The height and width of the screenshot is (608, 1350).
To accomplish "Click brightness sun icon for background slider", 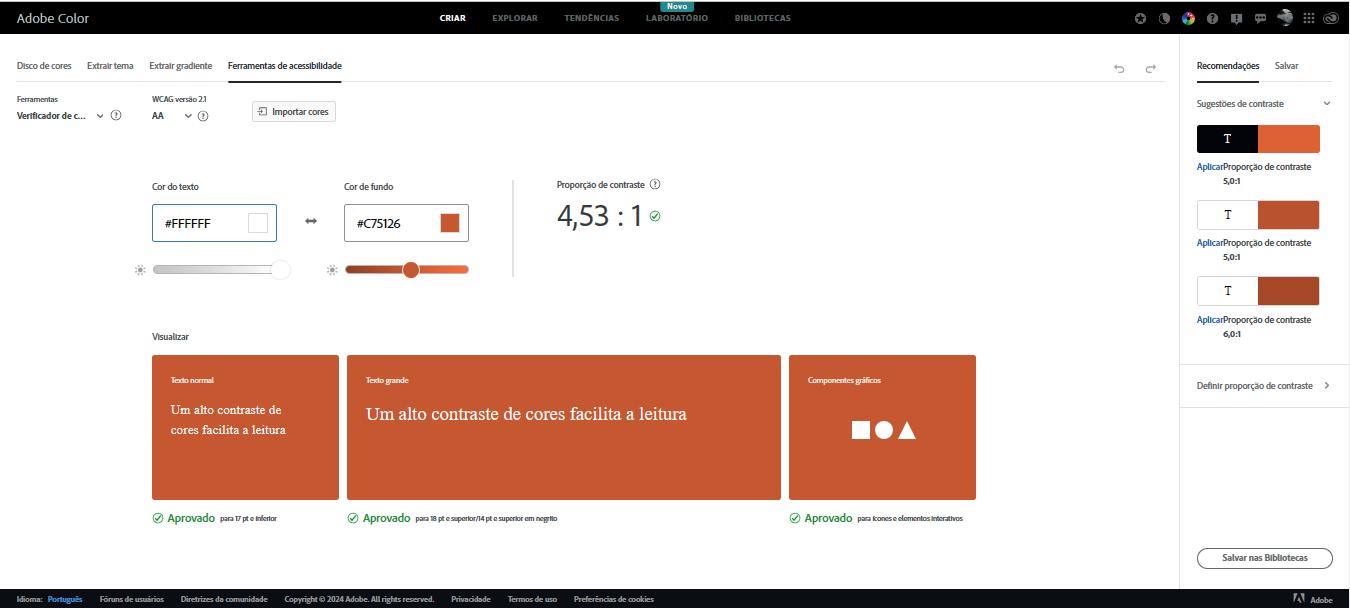I will tap(332, 270).
